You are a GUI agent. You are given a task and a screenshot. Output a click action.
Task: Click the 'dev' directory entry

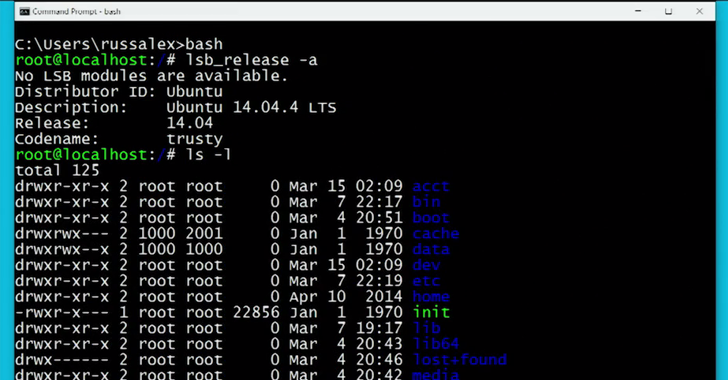[426, 265]
